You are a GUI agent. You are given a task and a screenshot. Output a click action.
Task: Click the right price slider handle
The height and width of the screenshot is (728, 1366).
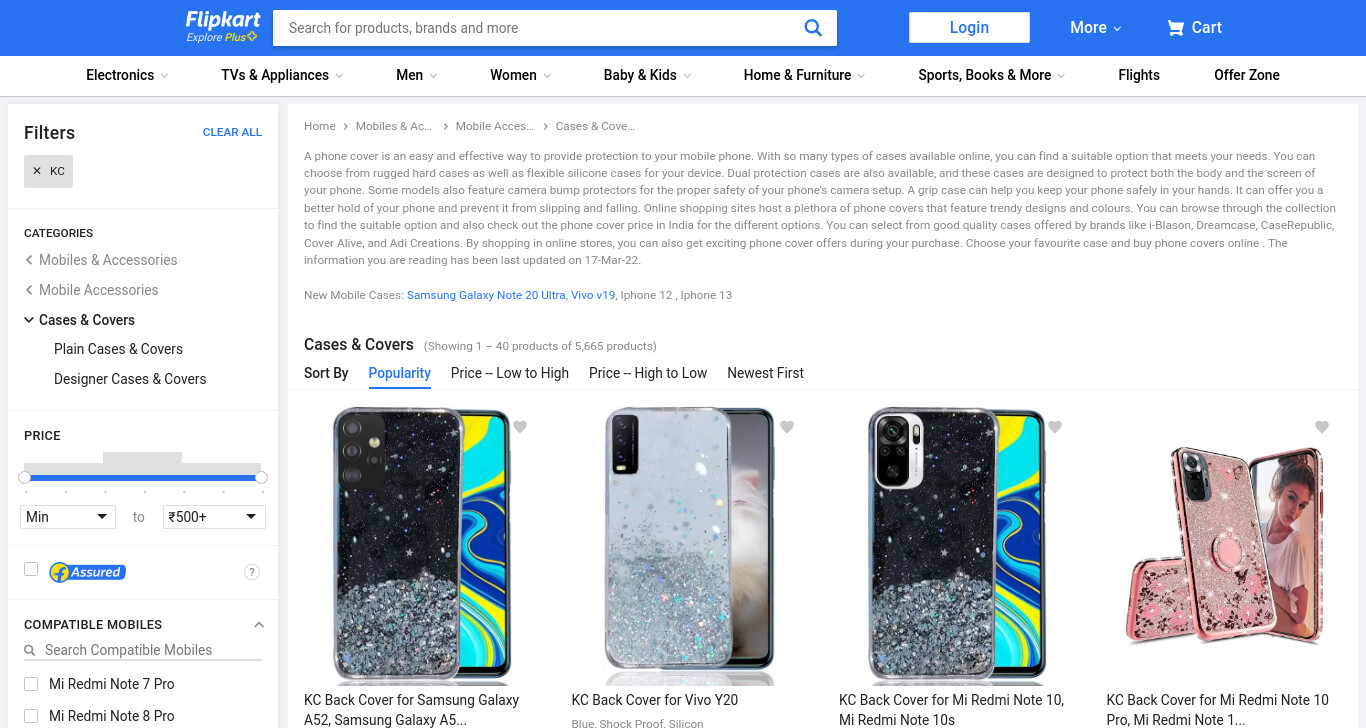coord(261,478)
